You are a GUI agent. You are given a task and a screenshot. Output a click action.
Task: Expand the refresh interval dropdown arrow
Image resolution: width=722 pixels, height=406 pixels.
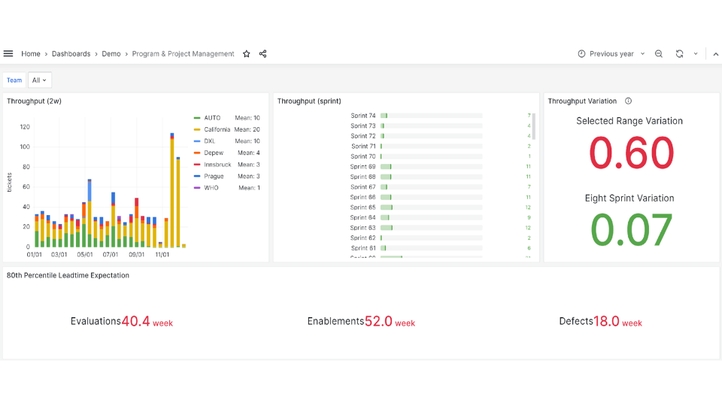click(x=696, y=54)
